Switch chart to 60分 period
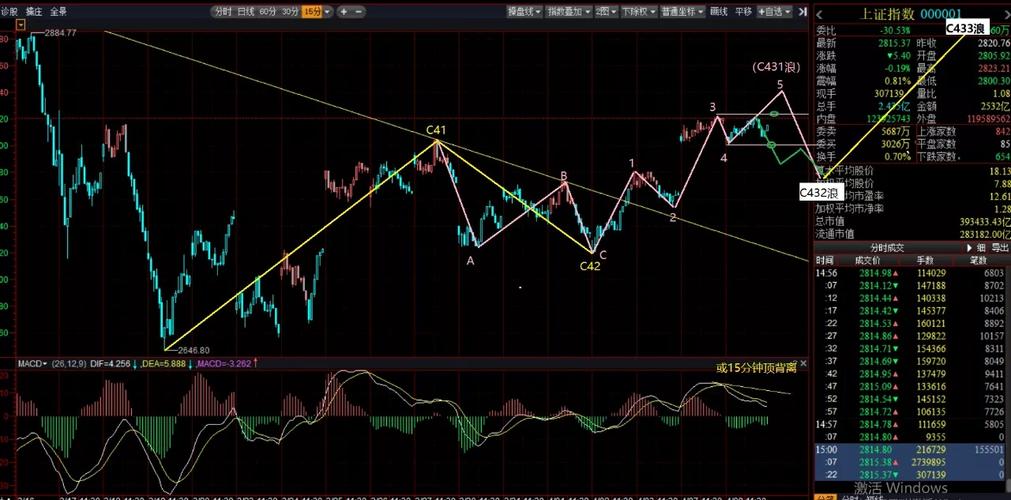Viewport: 1011px width, 500px height. pyautogui.click(x=268, y=11)
